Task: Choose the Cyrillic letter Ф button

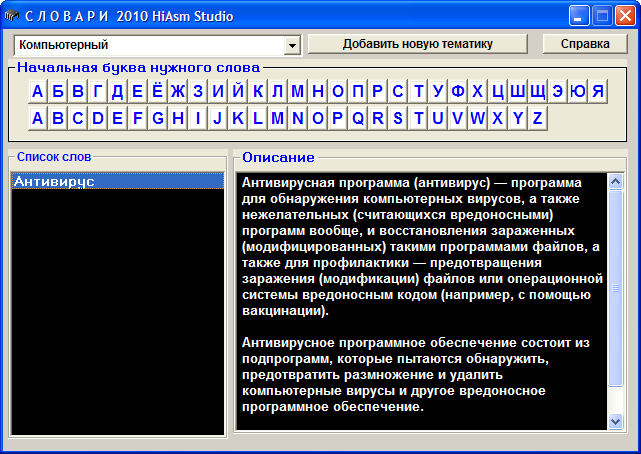Action: coord(457,92)
